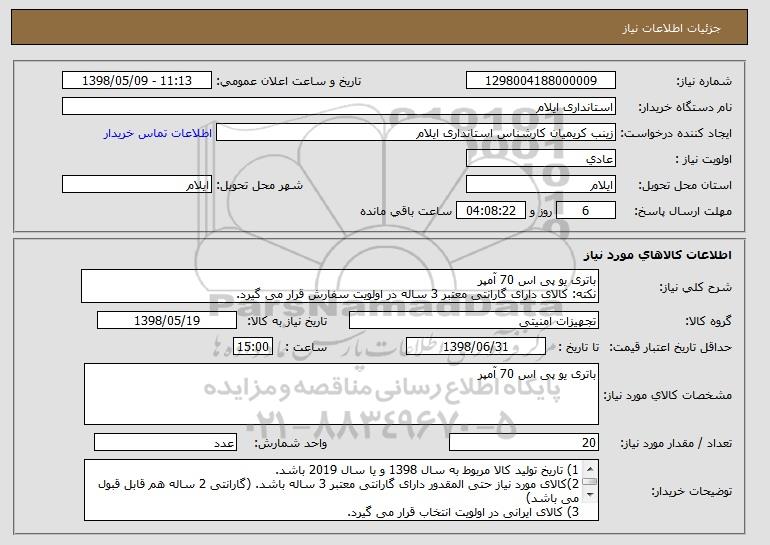The height and width of the screenshot is (545, 770).
Task: Click the مشخصات کالای مورد نیاز text area
Action: tap(341, 394)
